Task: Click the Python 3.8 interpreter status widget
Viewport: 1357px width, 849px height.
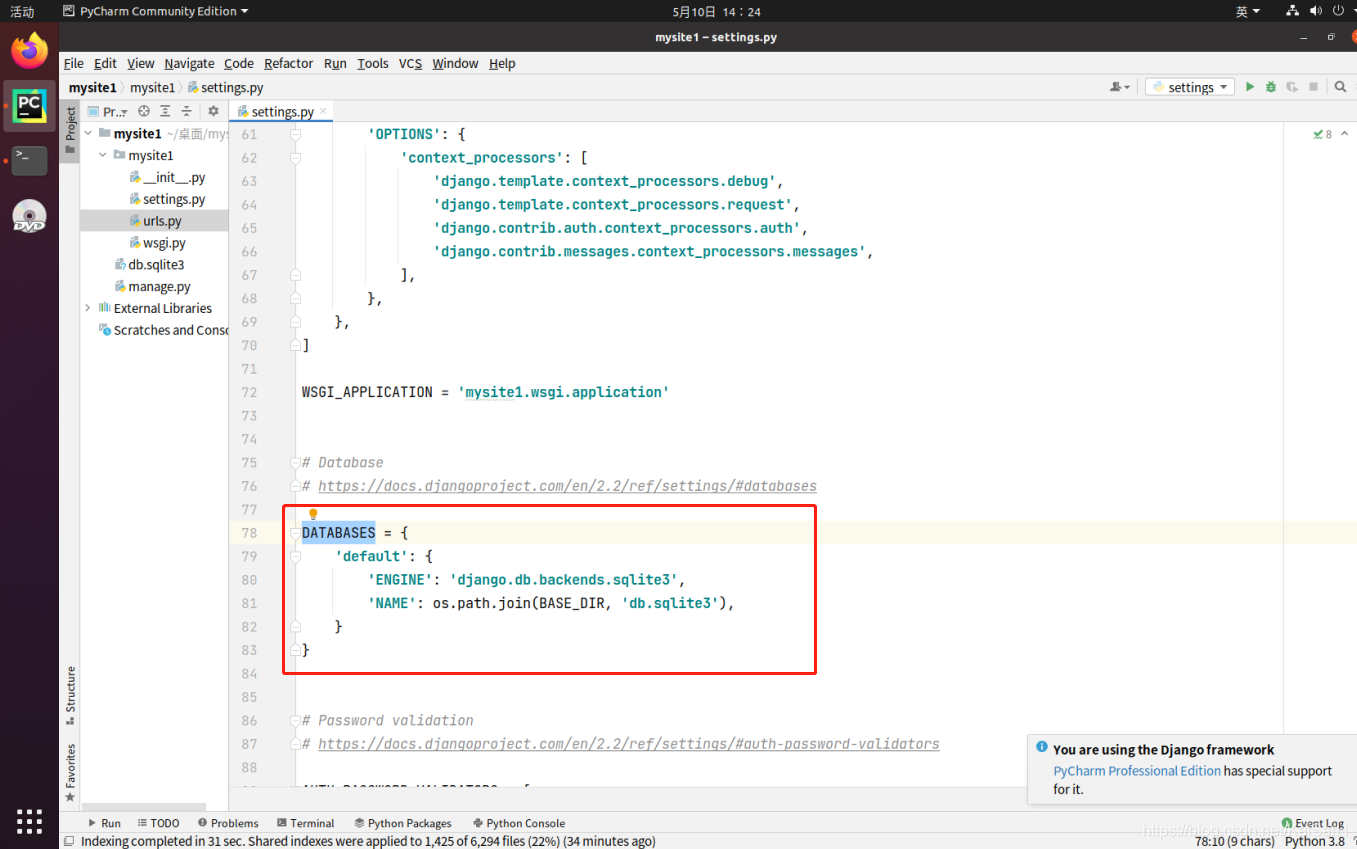Action: [1315, 841]
